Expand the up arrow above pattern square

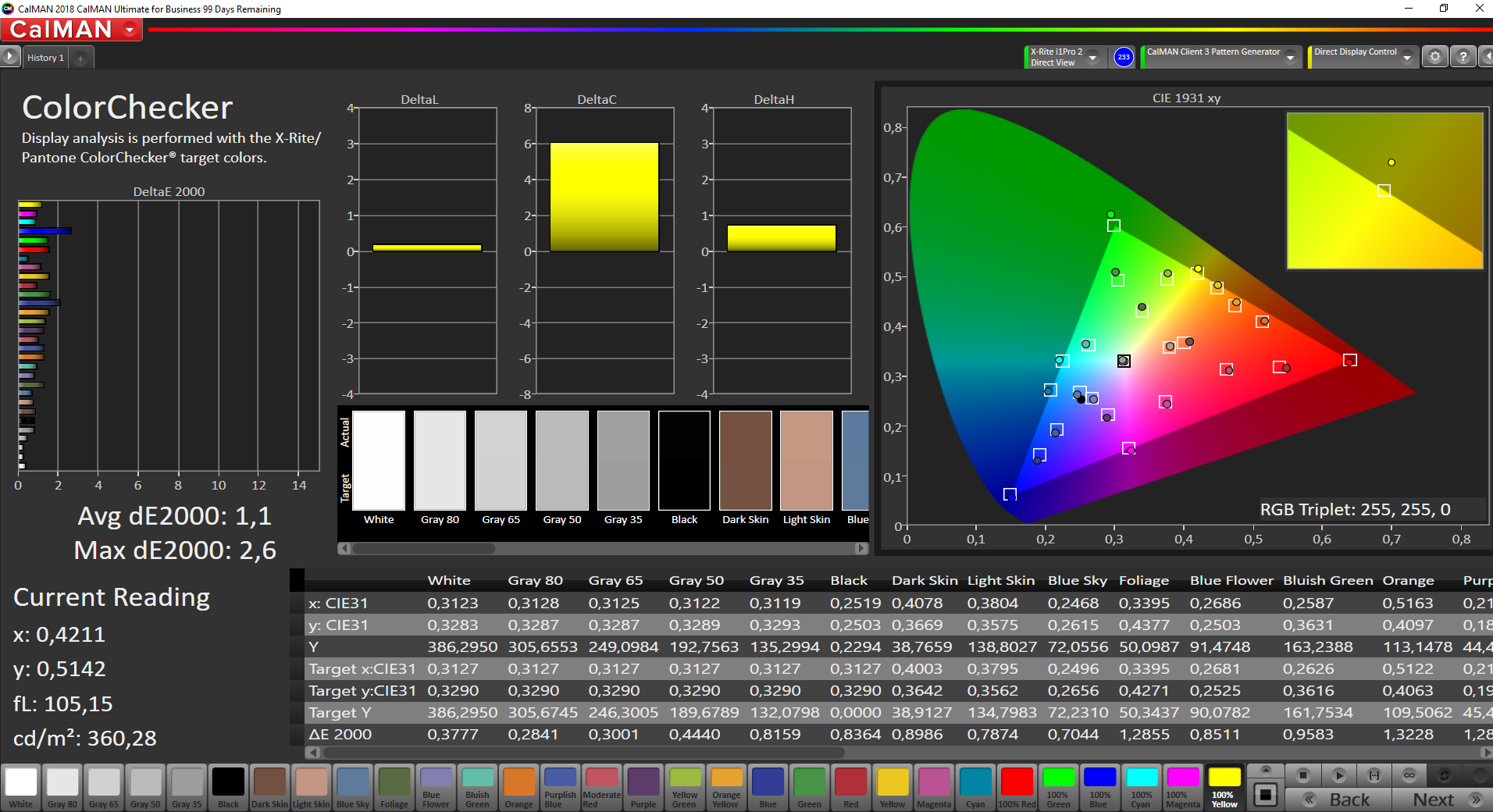click(x=1266, y=770)
